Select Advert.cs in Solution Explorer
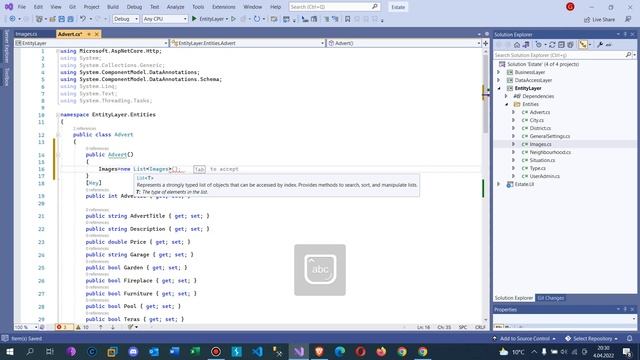Viewport: 640px width, 360px height. (540, 112)
